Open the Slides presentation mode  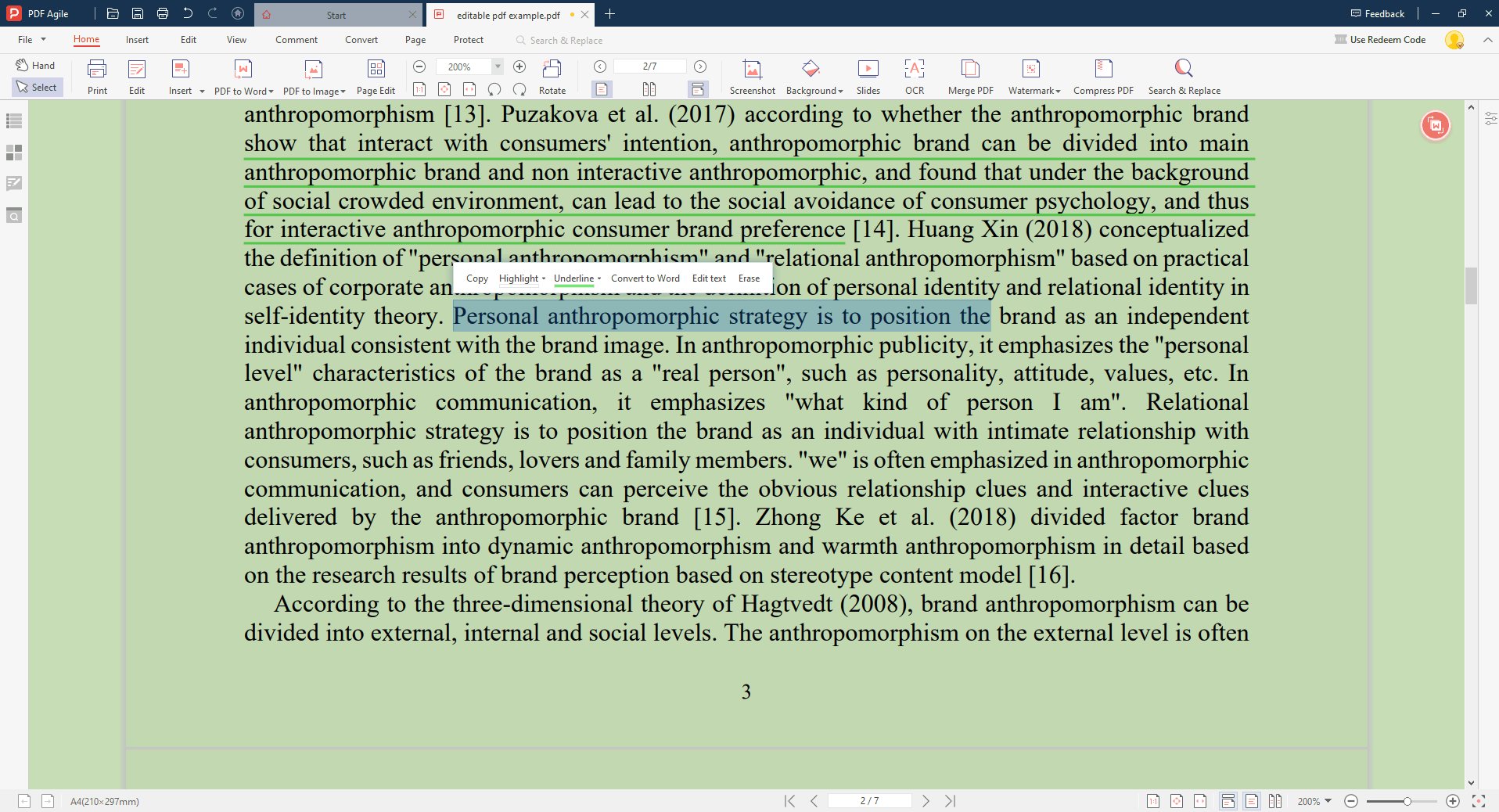coord(868,77)
